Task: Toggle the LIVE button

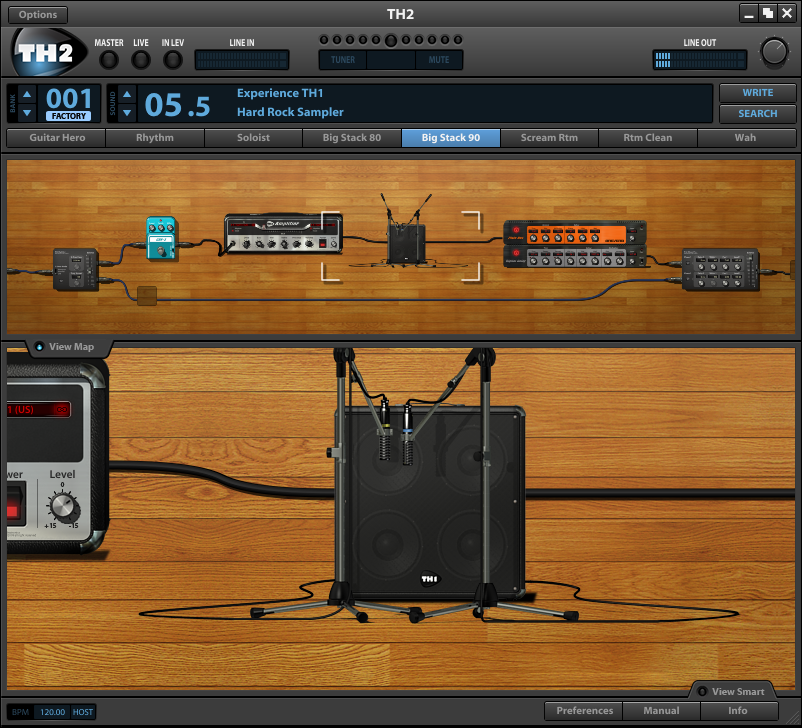Action: coord(141,60)
